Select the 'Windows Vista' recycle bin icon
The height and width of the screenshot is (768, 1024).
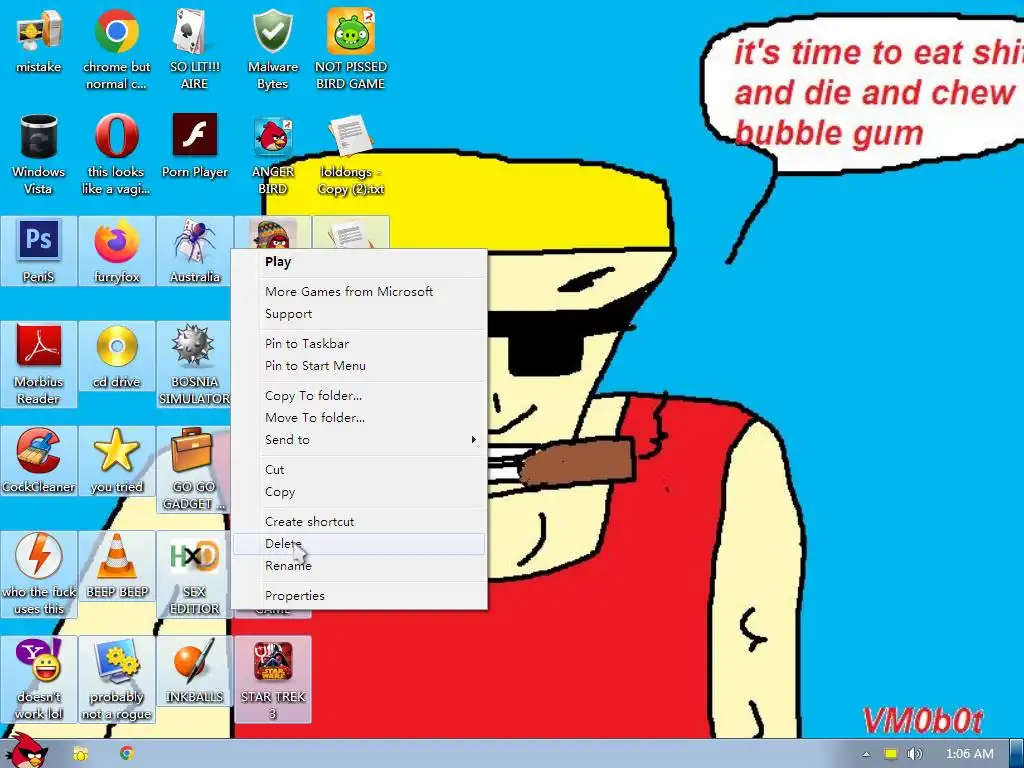click(x=39, y=154)
